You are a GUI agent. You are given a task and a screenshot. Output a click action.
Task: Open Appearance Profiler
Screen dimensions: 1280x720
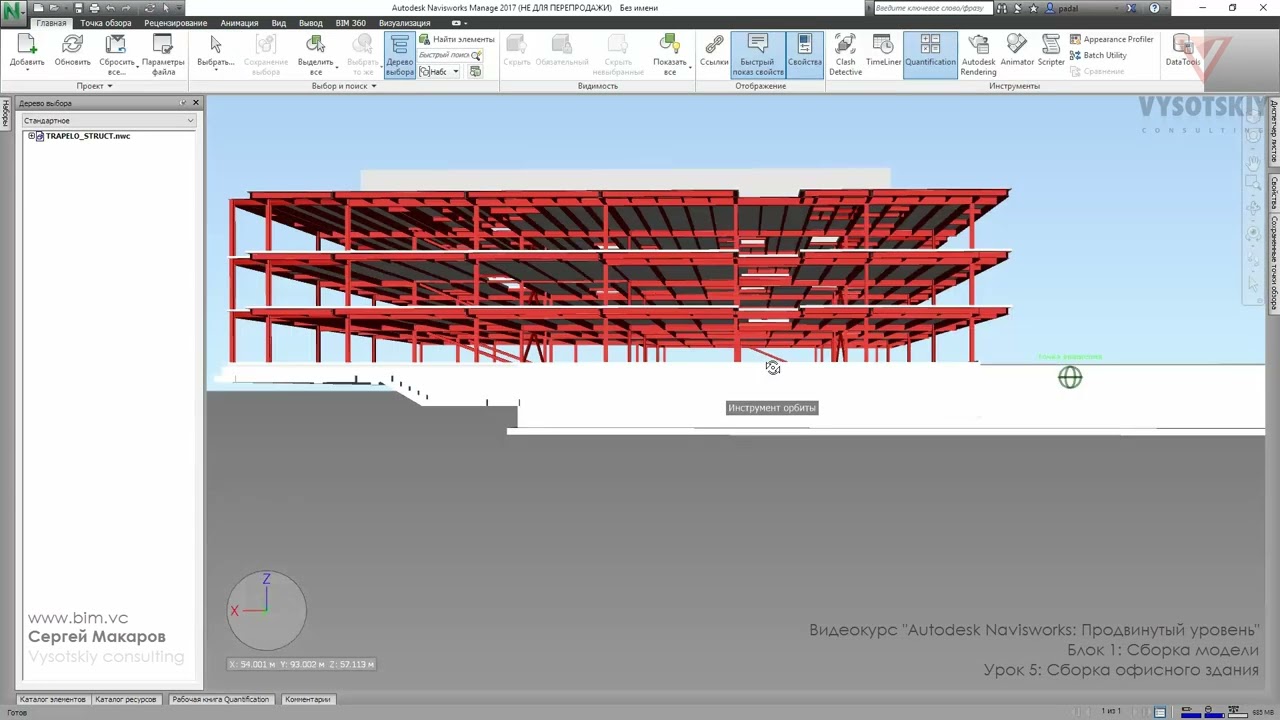click(1111, 39)
